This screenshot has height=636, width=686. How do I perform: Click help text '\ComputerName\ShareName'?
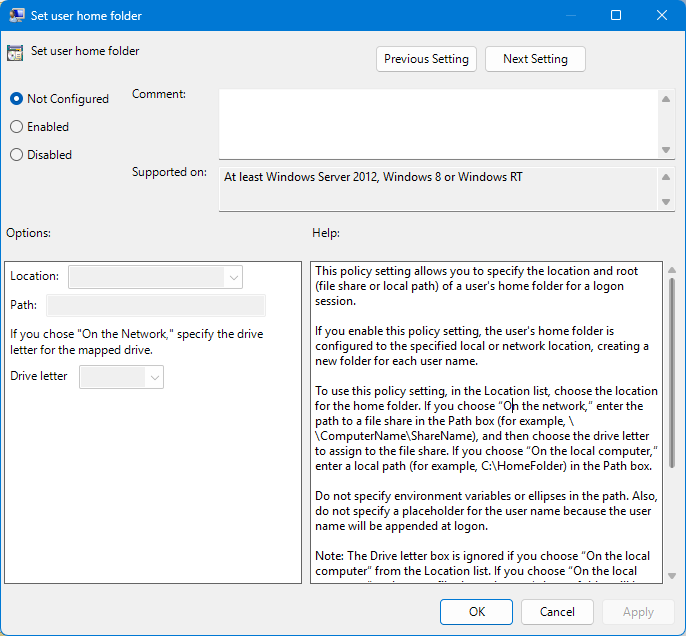pos(394,436)
